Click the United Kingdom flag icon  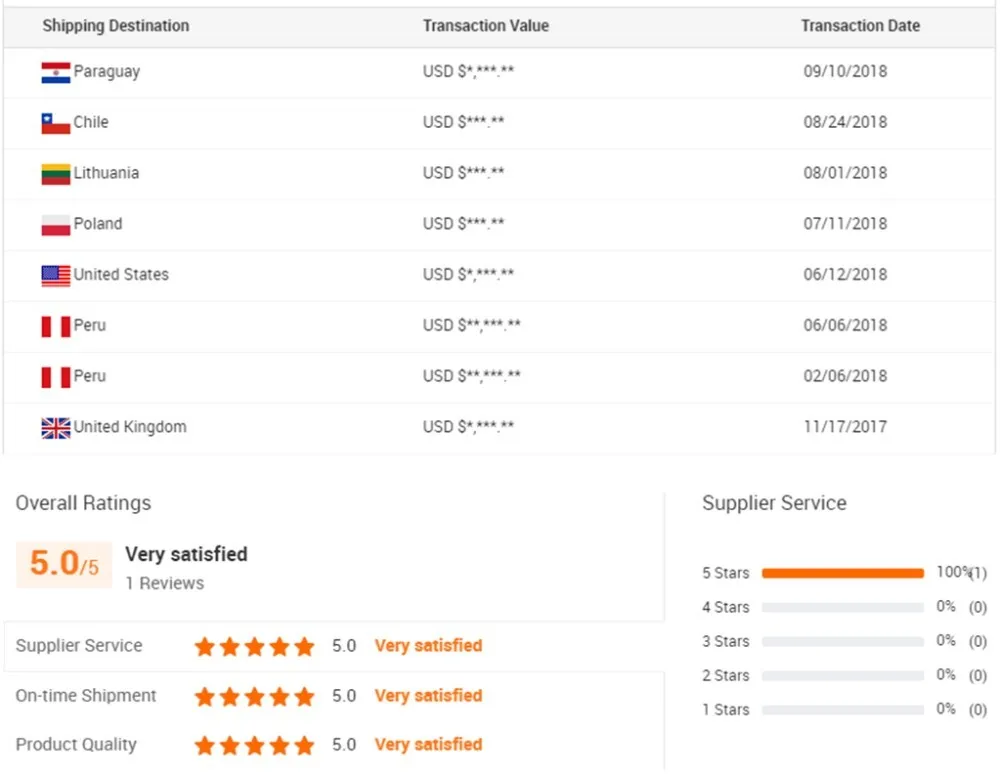click(55, 428)
